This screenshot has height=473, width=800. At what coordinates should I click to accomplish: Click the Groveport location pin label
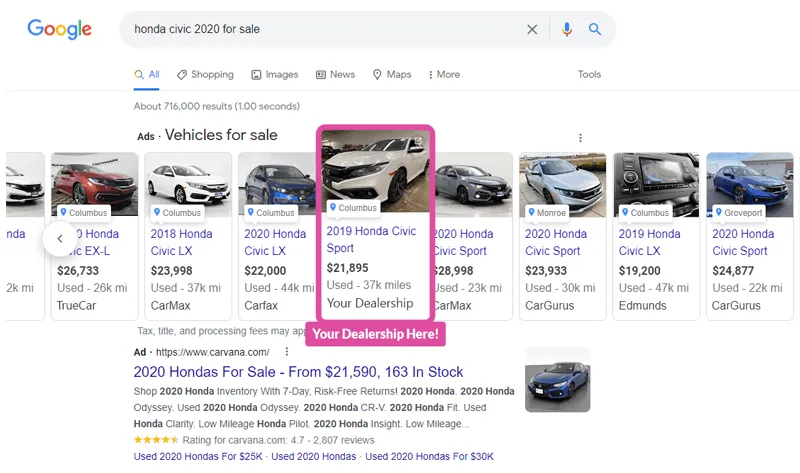[739, 212]
